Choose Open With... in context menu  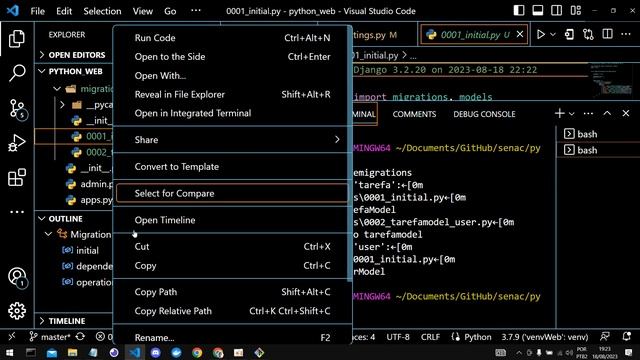coord(232,76)
